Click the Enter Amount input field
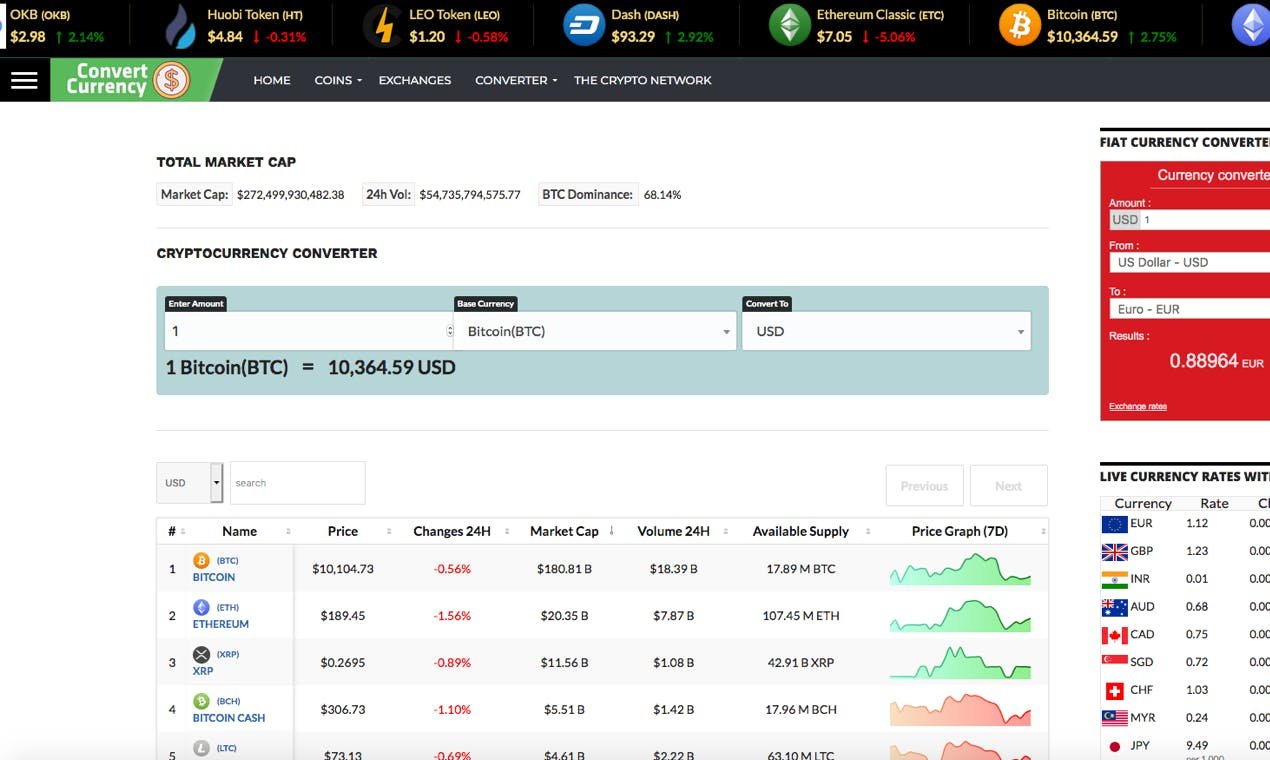 (308, 331)
